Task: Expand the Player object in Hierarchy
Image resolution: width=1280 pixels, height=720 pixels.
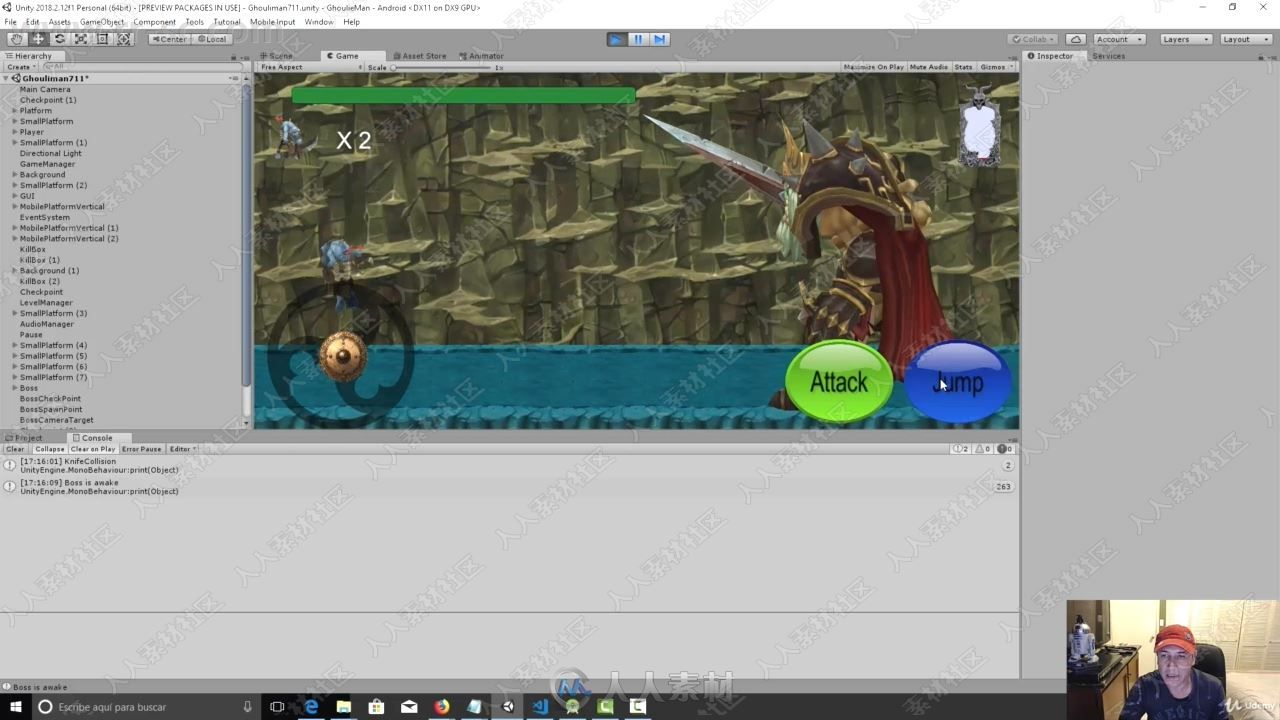Action: pos(15,132)
